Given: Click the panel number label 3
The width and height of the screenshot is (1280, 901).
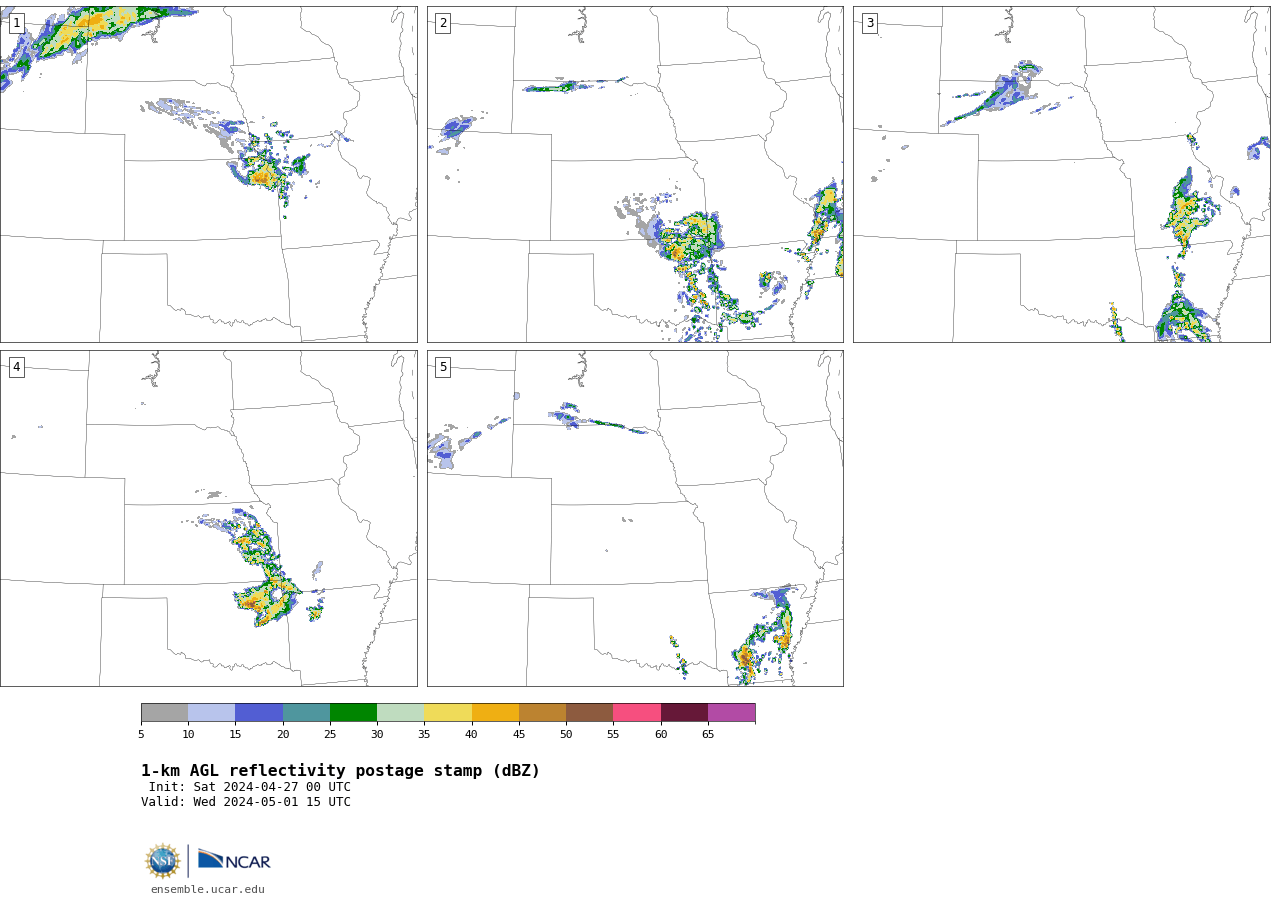Looking at the screenshot, I should [x=869, y=23].
